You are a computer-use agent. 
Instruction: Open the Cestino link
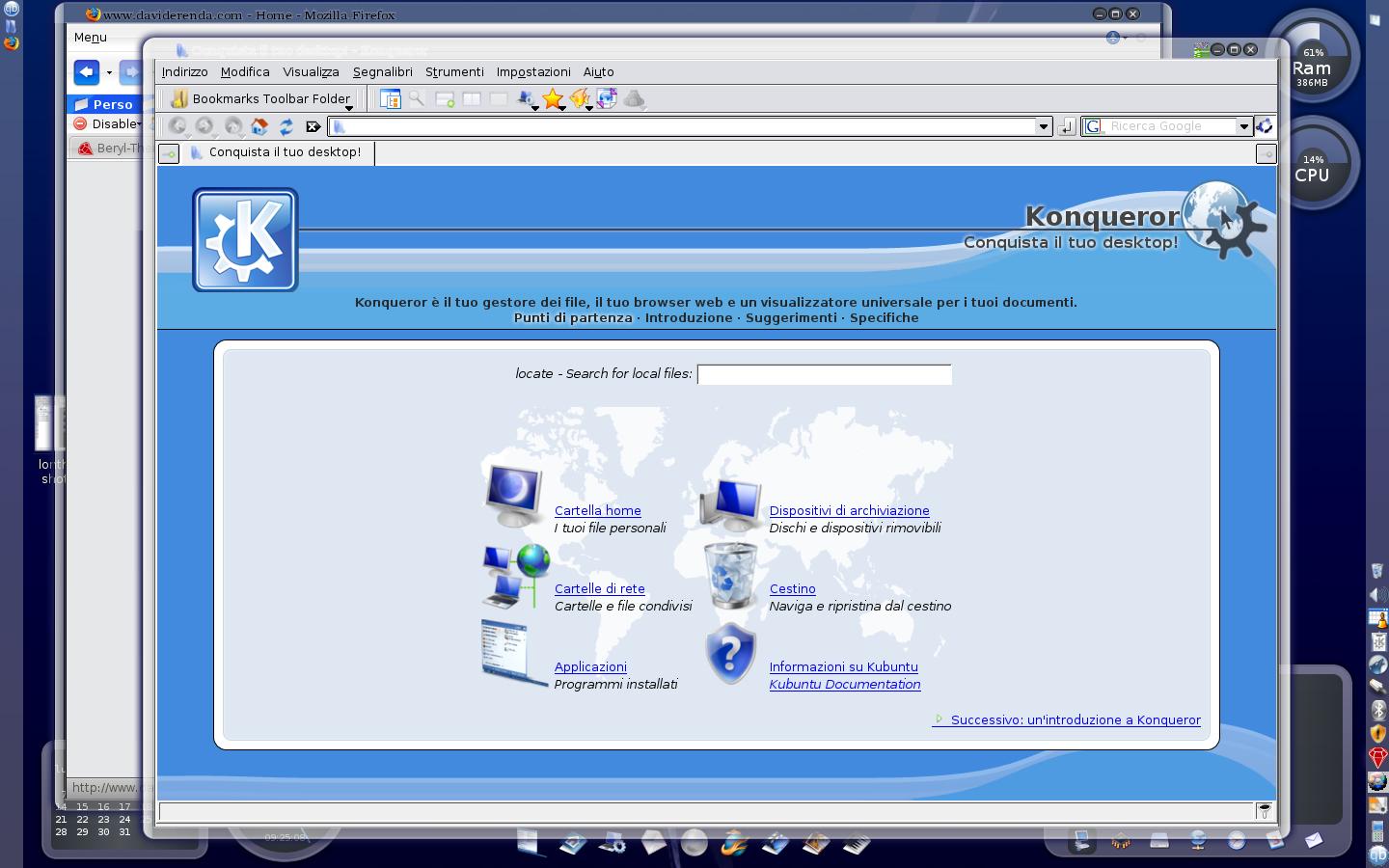pos(793,589)
